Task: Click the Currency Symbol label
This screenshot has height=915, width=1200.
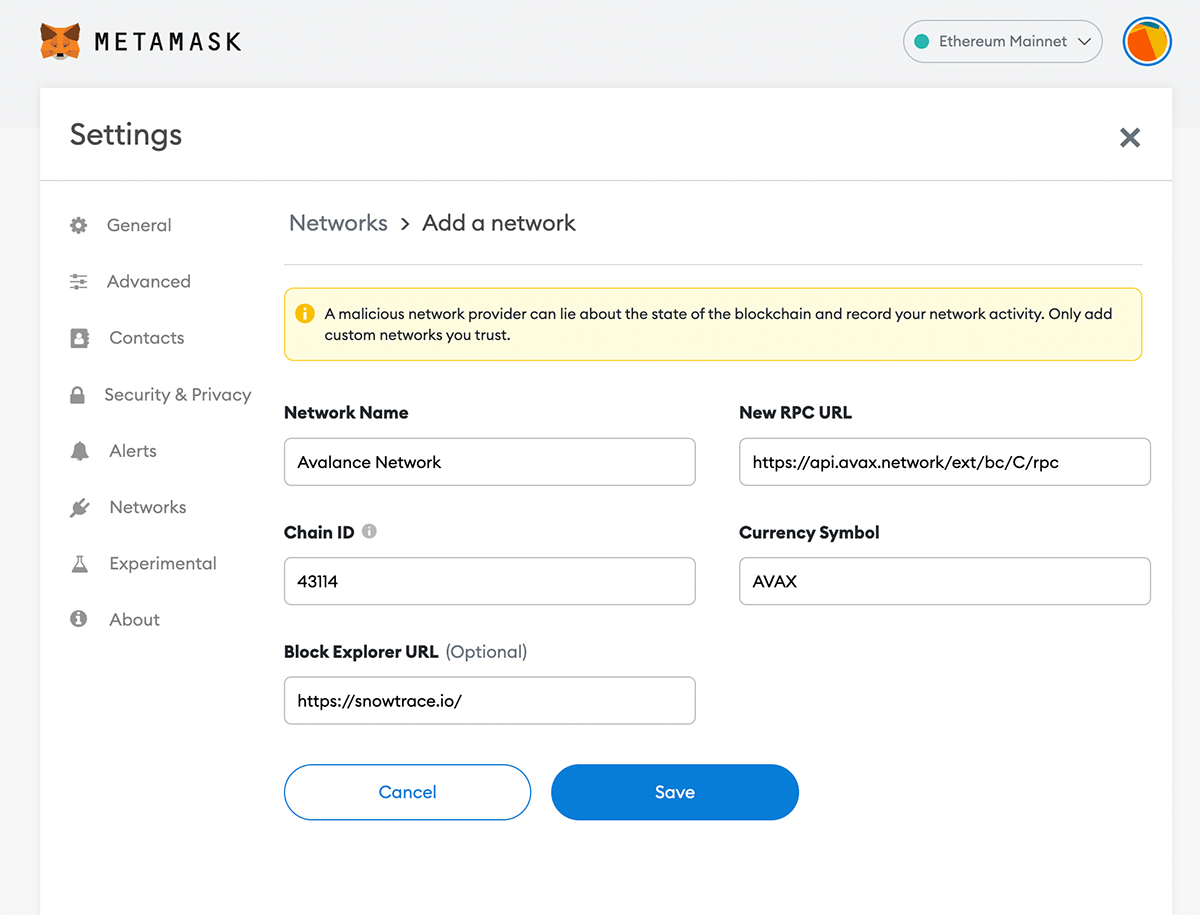Action: pos(809,533)
